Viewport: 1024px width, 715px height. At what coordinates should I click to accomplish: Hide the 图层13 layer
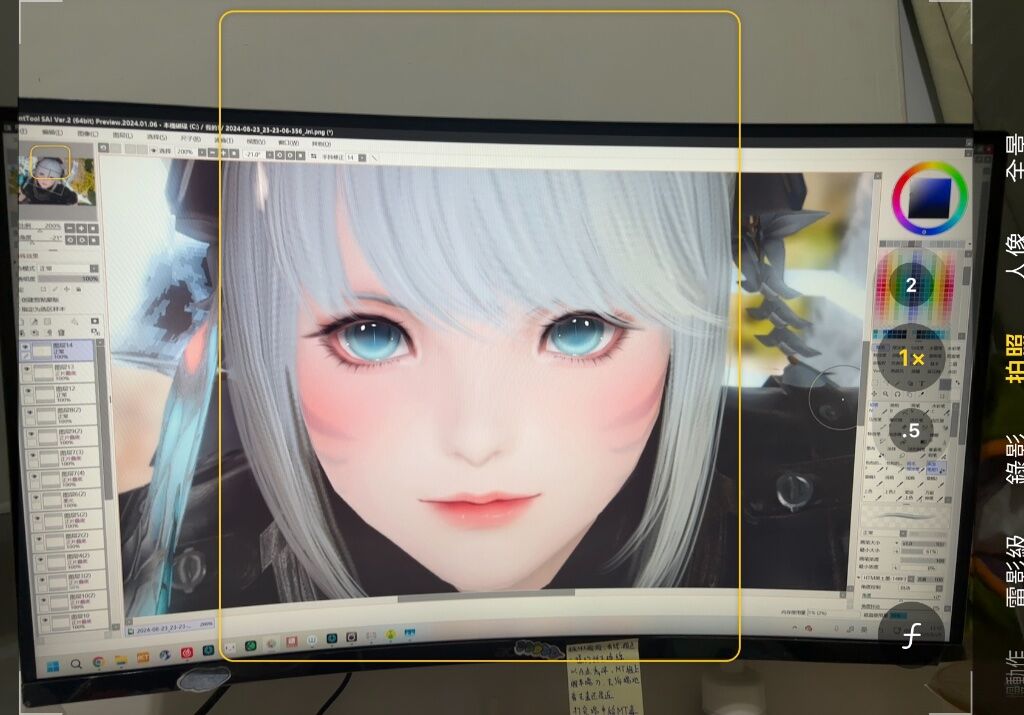[x=27, y=370]
